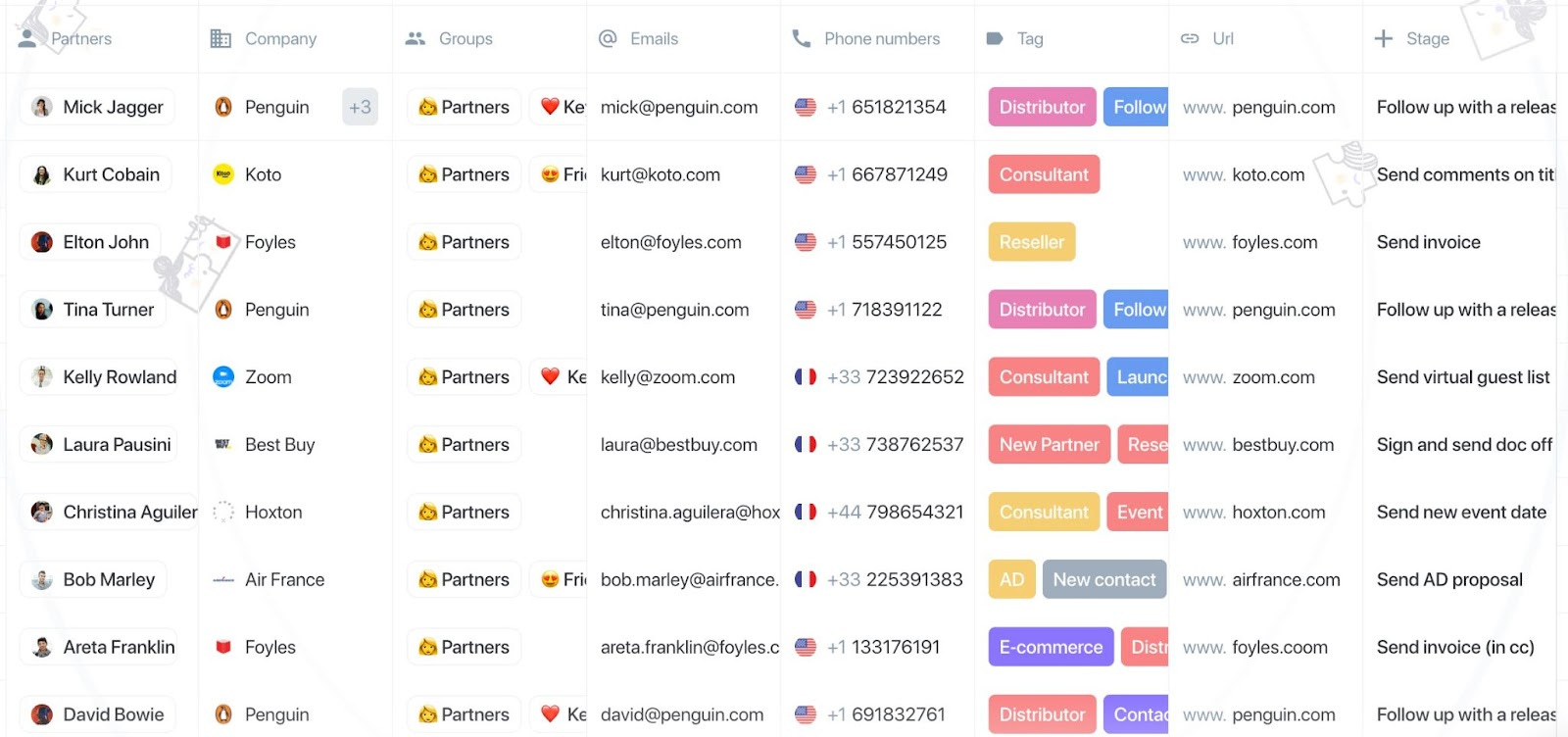
Task: Click the Partners group chip in Elton John's row
Action: point(465,242)
